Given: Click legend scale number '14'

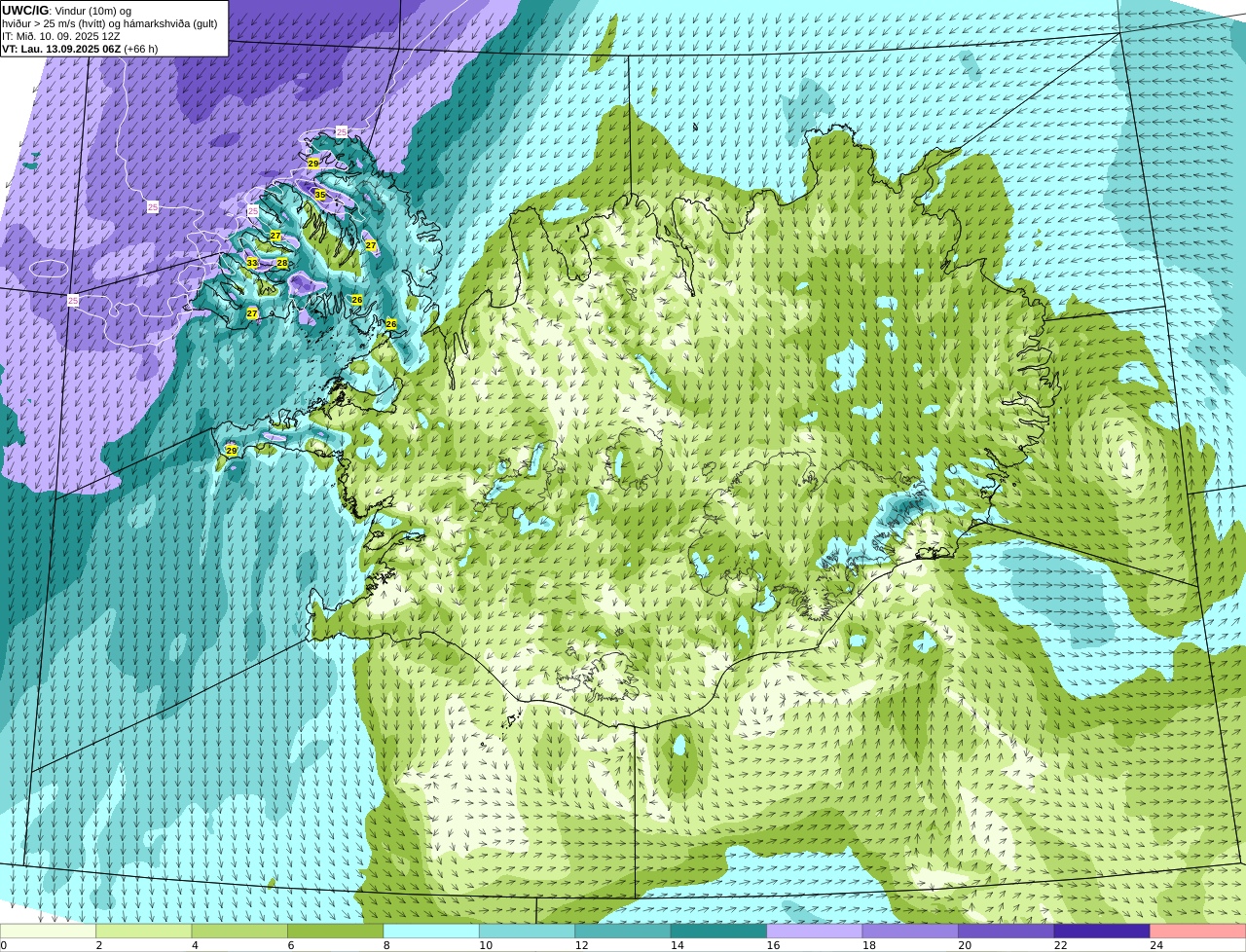Looking at the screenshot, I should [677, 945].
